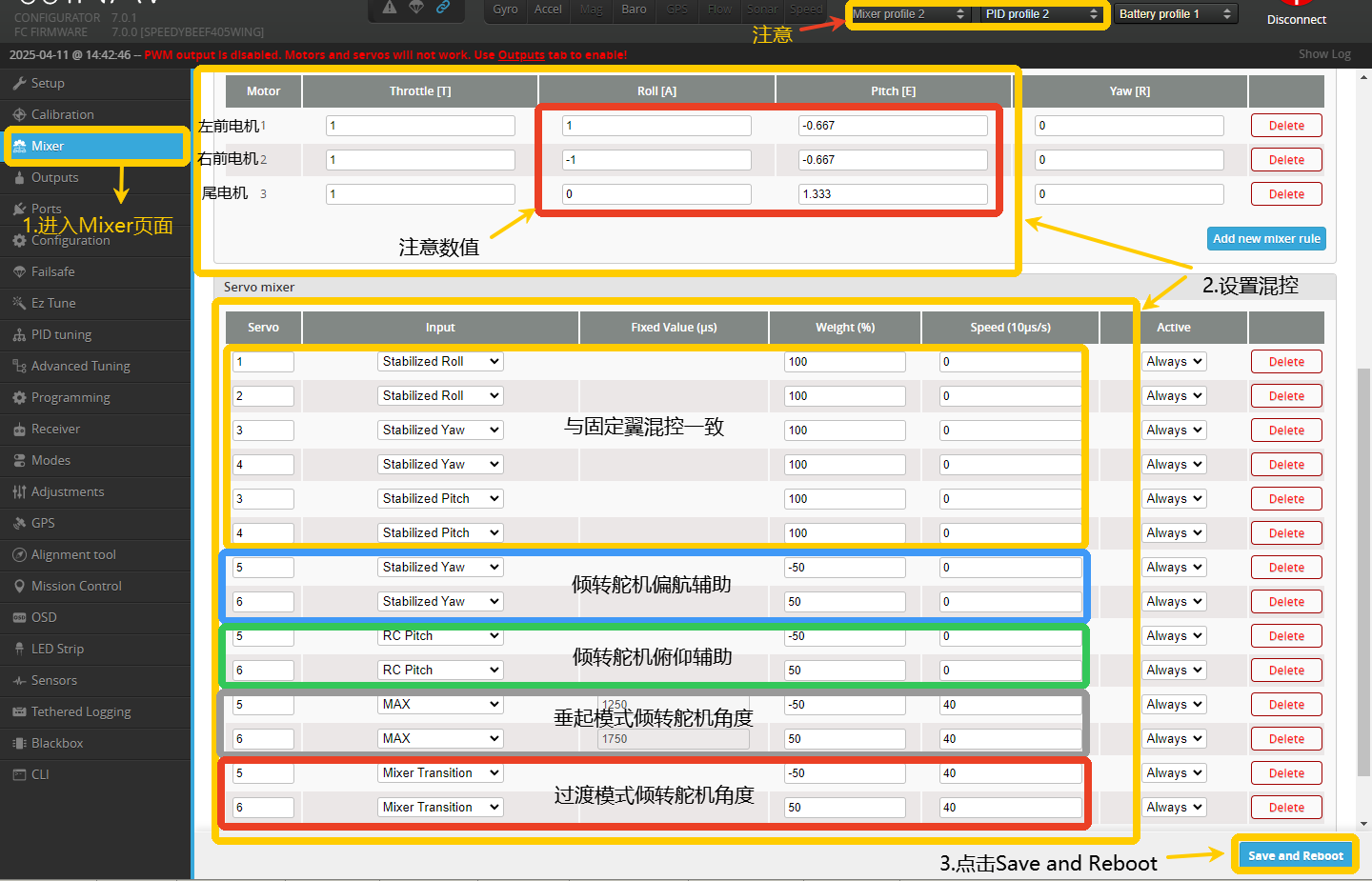
Task: Click the Accel sensor status indicator
Action: click(x=548, y=10)
